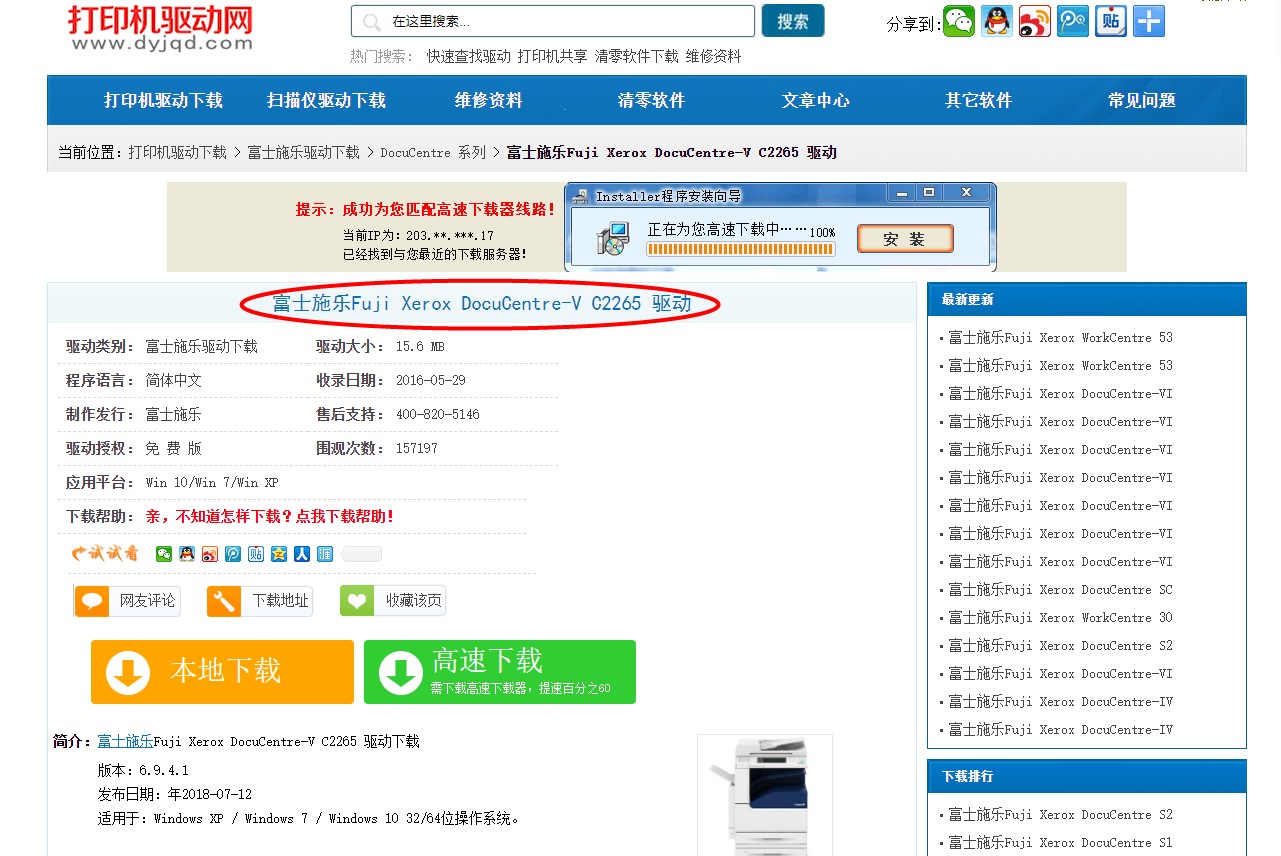This screenshot has height=856, width=1281.
Task: Click the orange 试试看 arrow label
Action: (105, 553)
